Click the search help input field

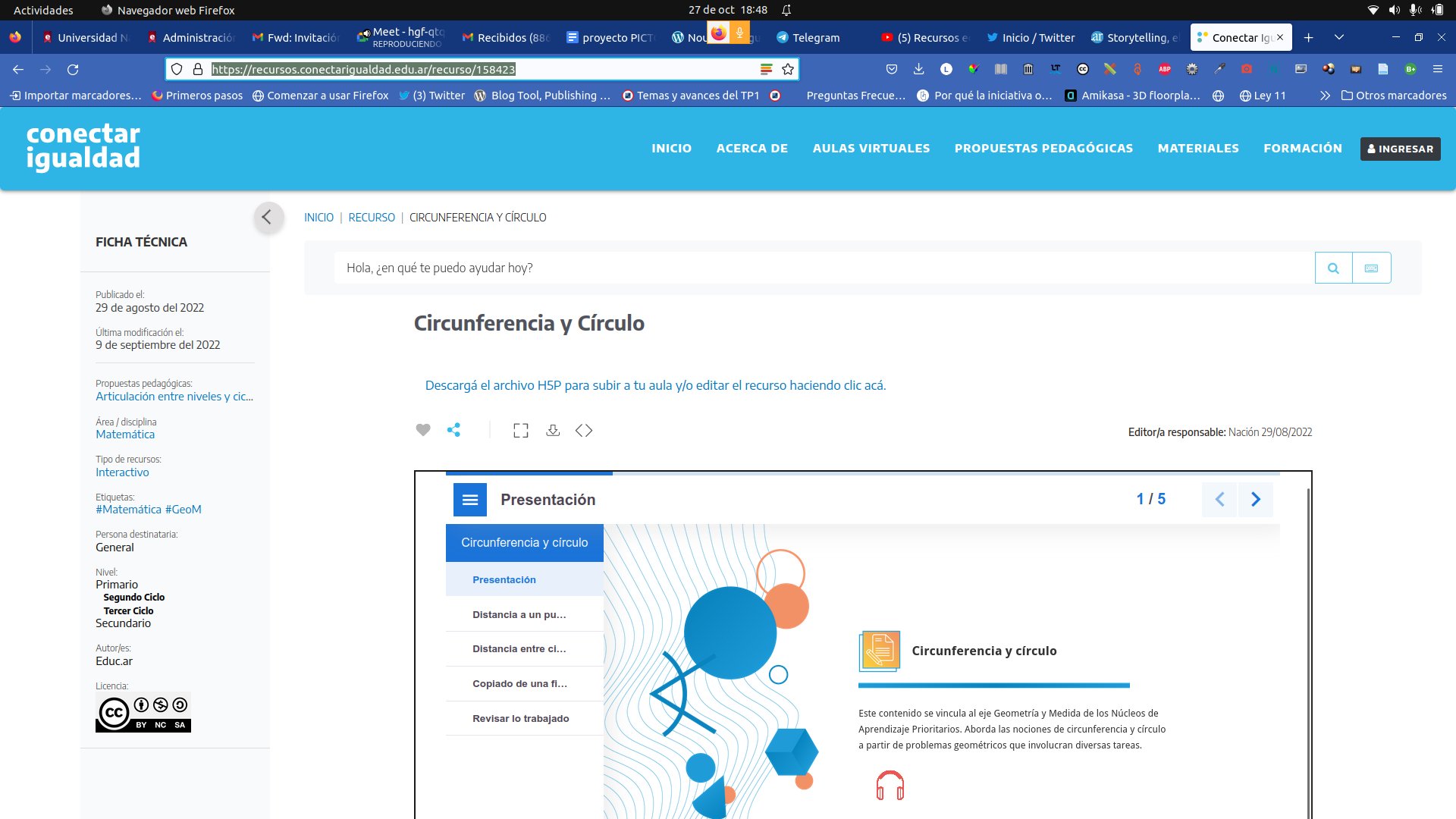click(x=824, y=268)
